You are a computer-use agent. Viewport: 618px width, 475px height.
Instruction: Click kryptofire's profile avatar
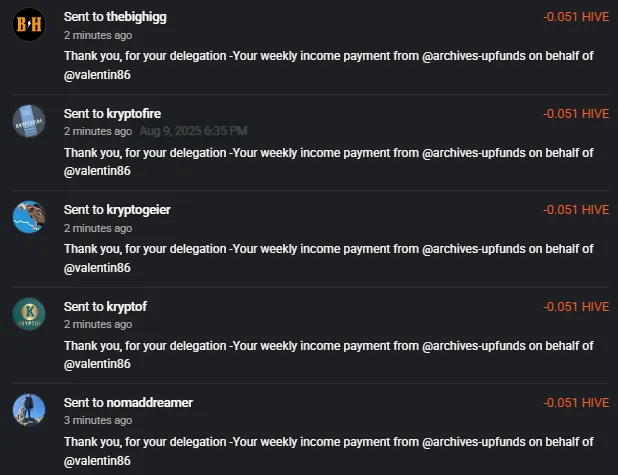pos(29,121)
